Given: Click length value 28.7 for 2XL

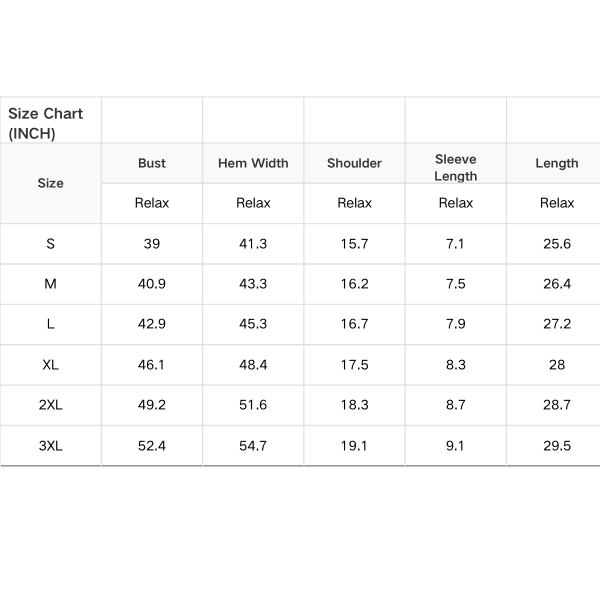Looking at the screenshot, I should [557, 405].
